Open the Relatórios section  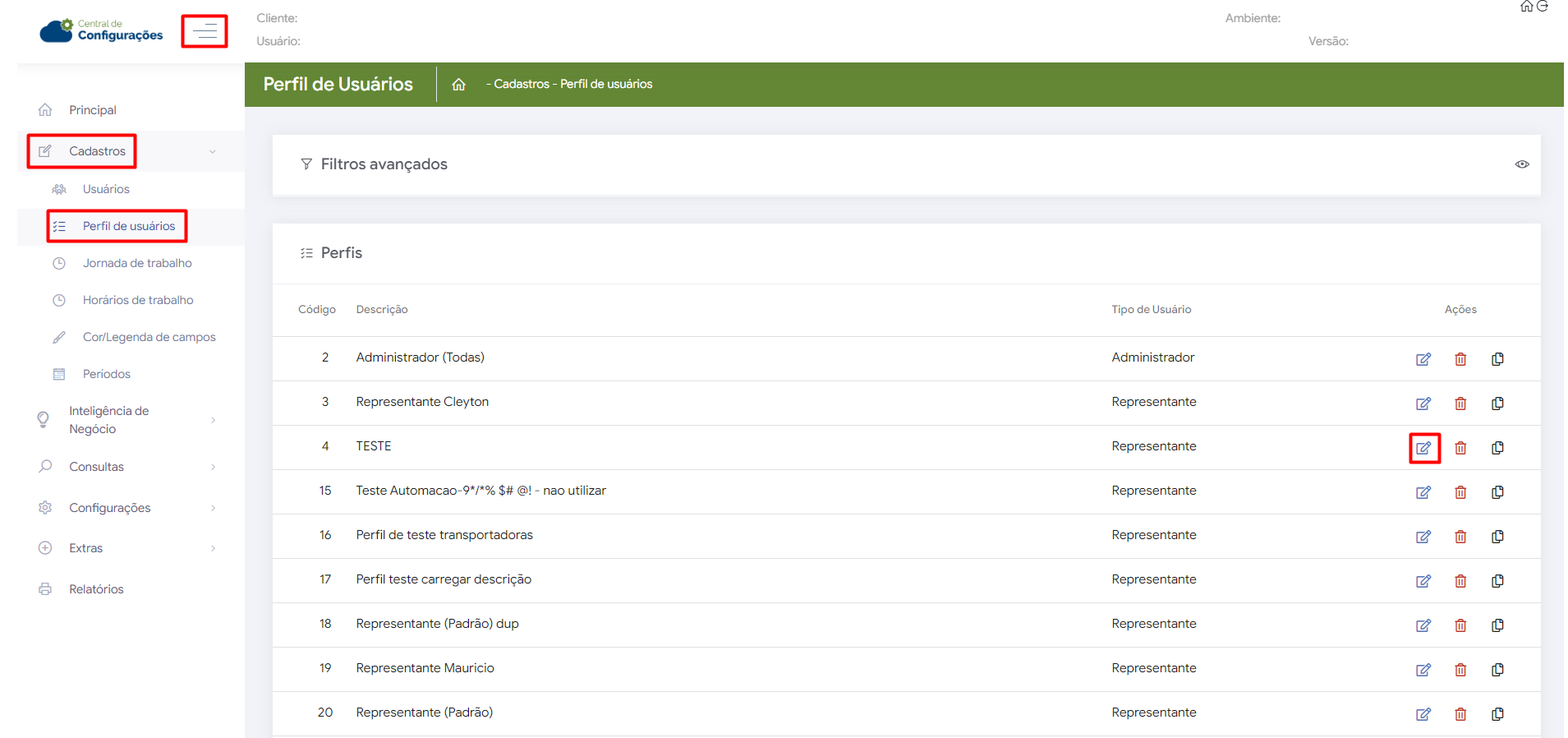pos(96,589)
